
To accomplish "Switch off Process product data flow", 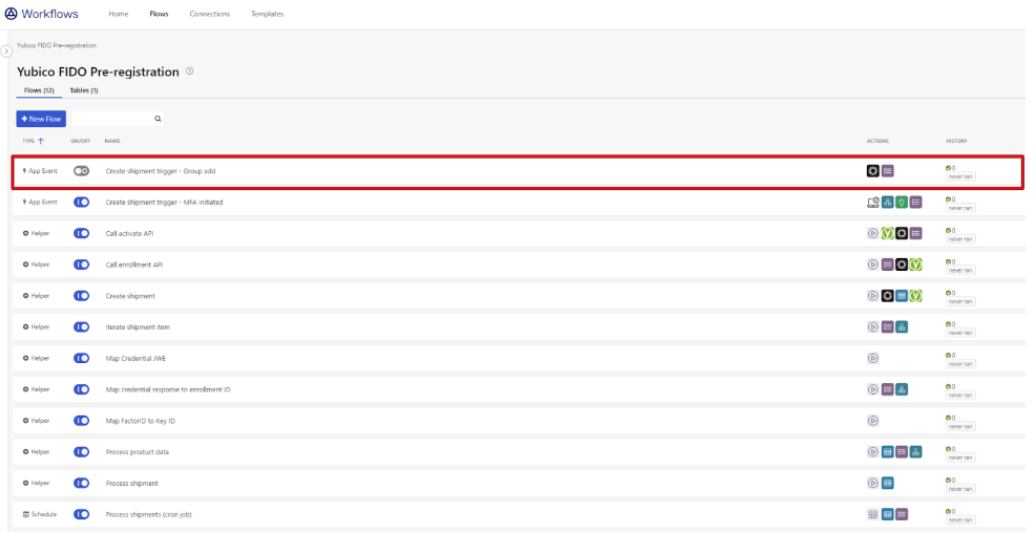I will click(81, 452).
